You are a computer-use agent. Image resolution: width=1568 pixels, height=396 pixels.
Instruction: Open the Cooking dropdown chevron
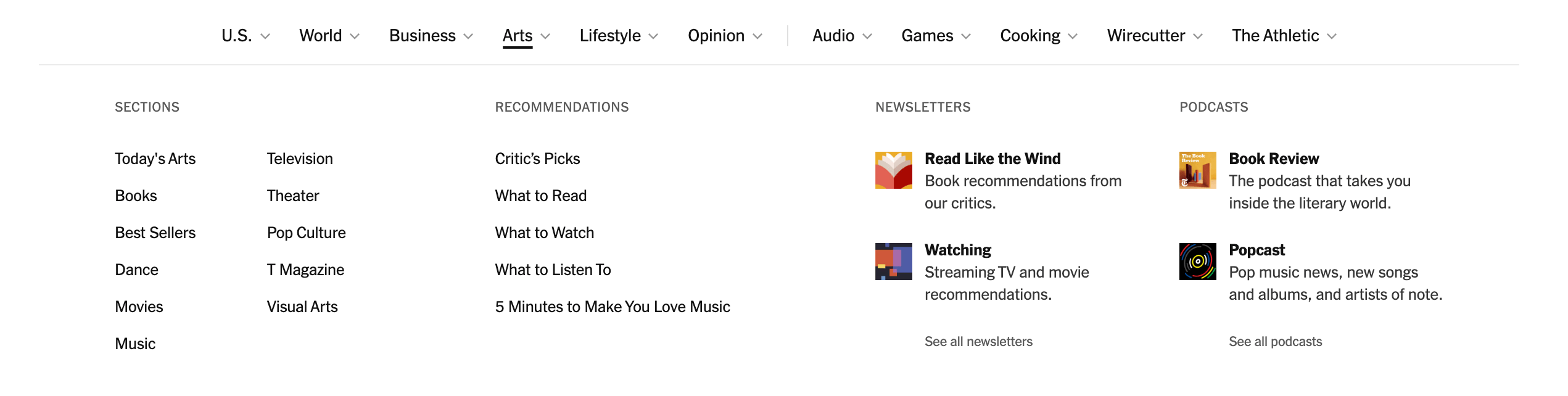tap(1073, 36)
